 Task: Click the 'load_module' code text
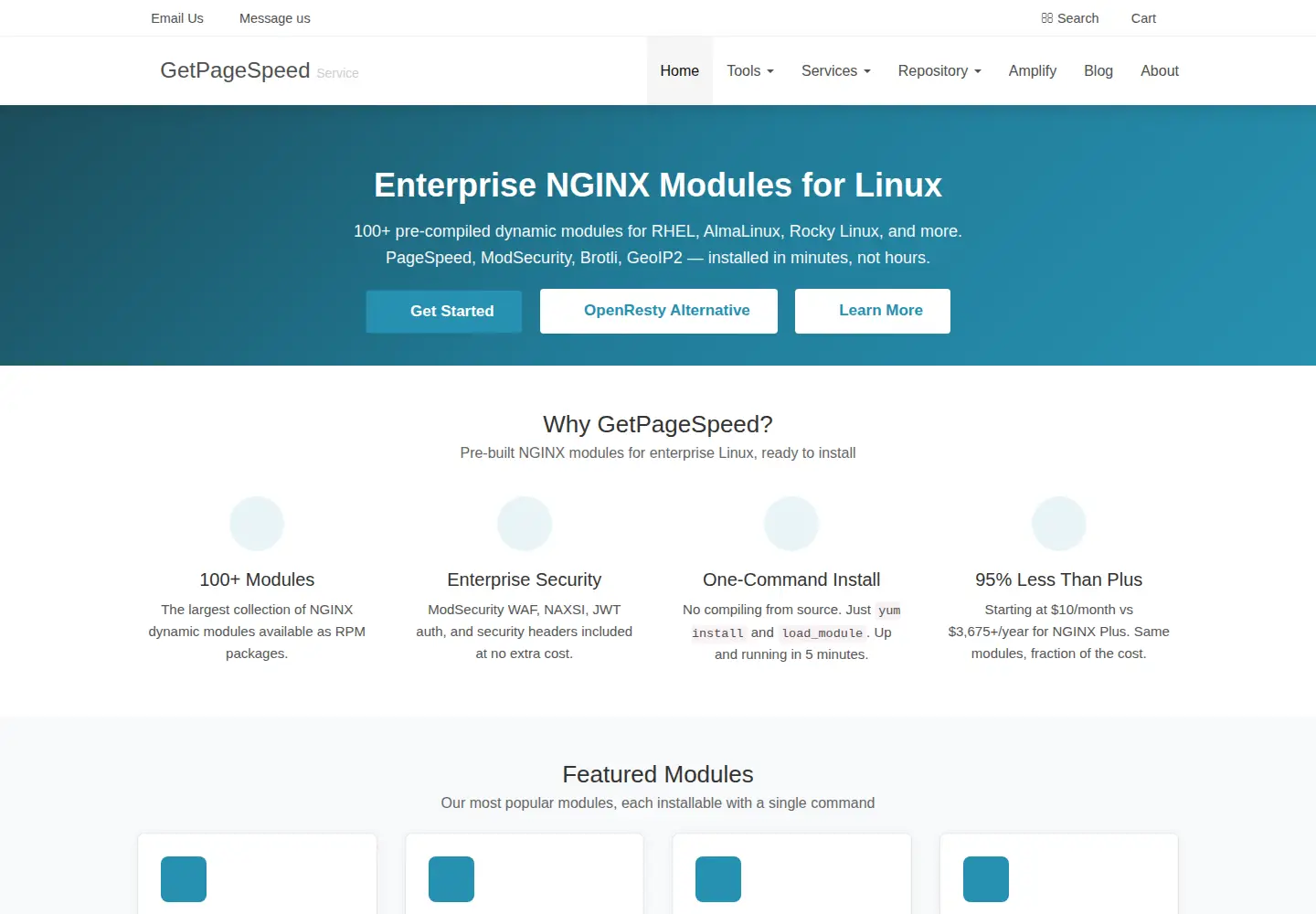click(x=822, y=632)
